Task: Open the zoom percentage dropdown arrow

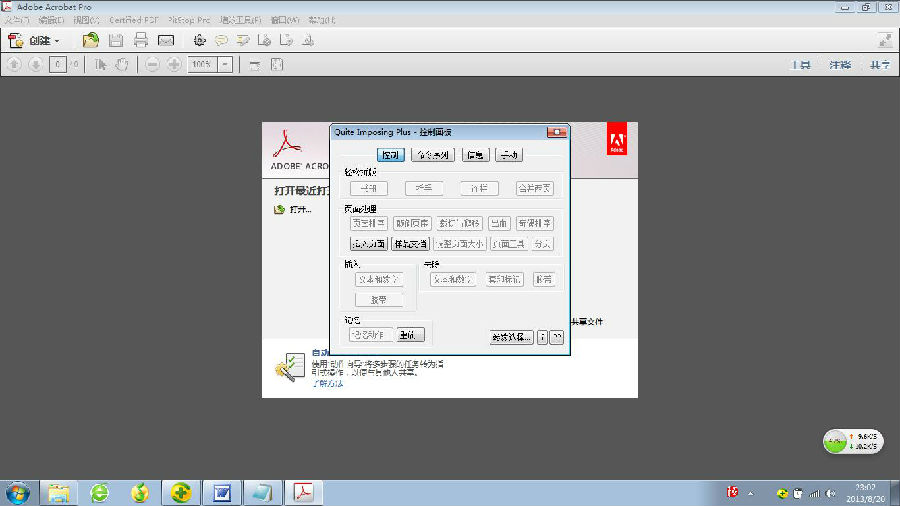Action: tap(225, 65)
